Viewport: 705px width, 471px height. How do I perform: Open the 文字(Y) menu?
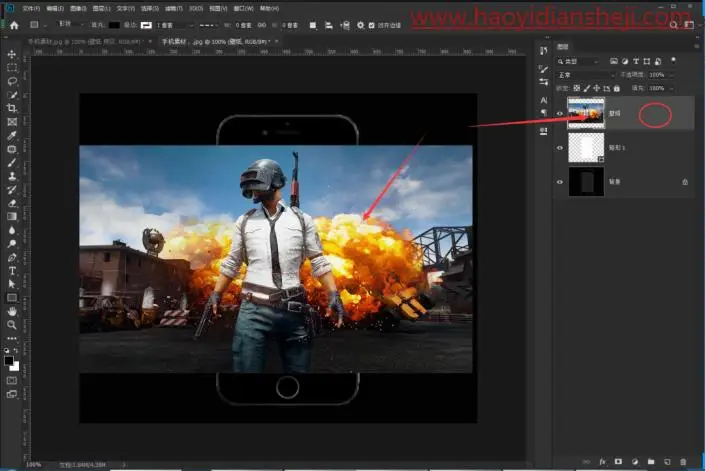(125, 9)
